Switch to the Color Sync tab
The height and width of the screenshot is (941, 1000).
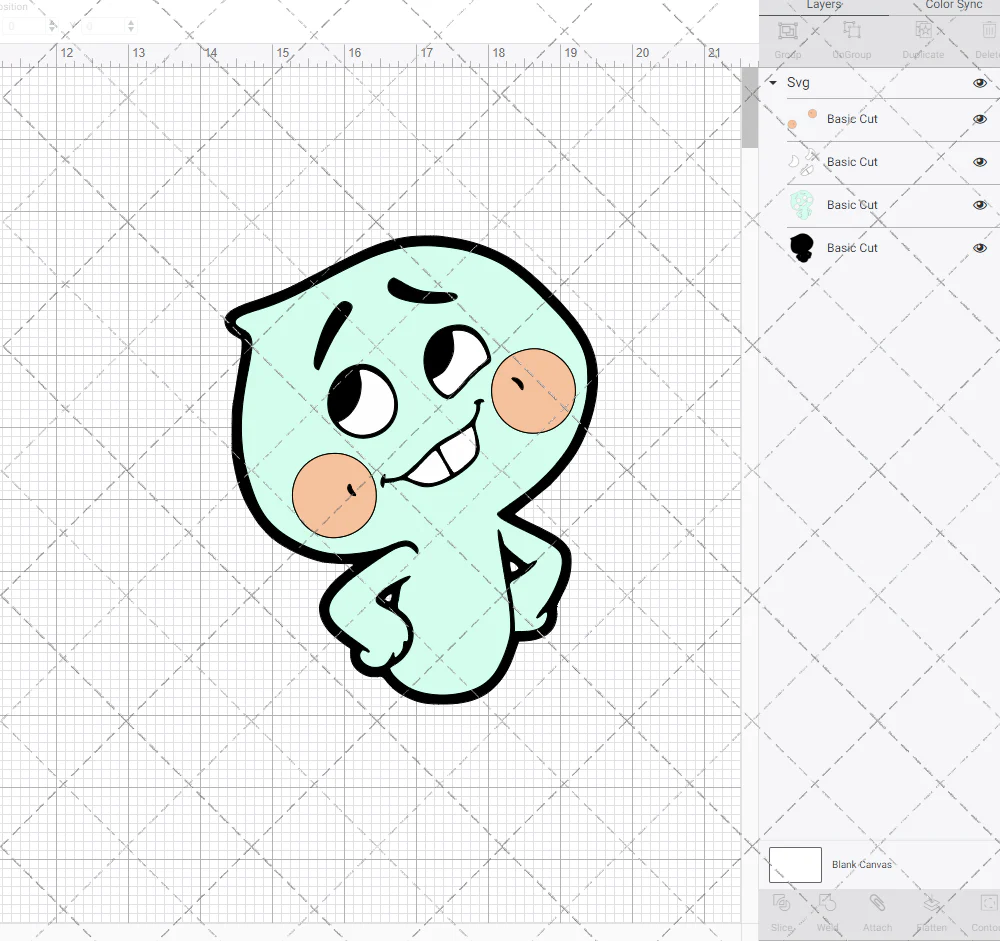point(953,6)
